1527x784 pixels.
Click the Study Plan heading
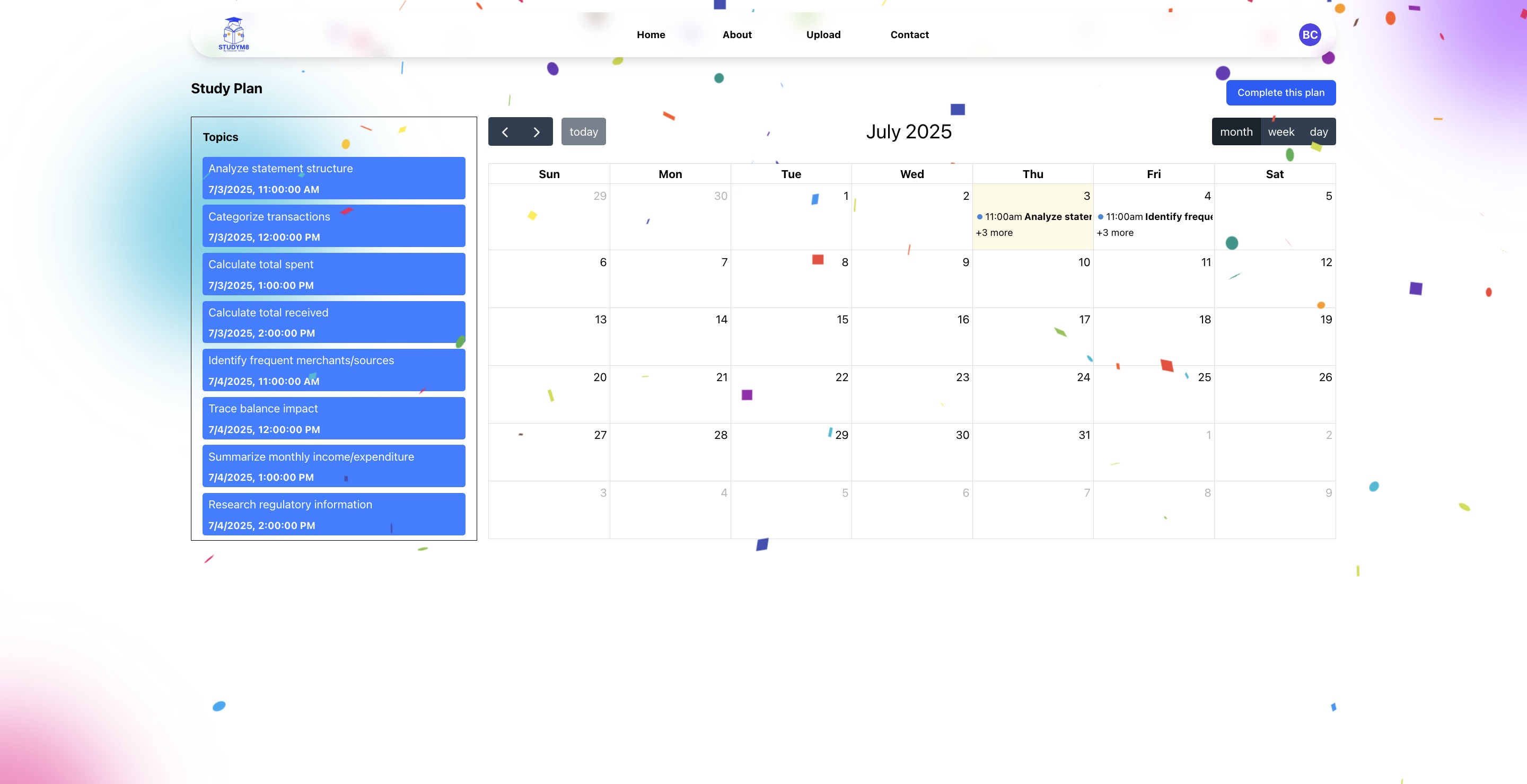click(226, 89)
